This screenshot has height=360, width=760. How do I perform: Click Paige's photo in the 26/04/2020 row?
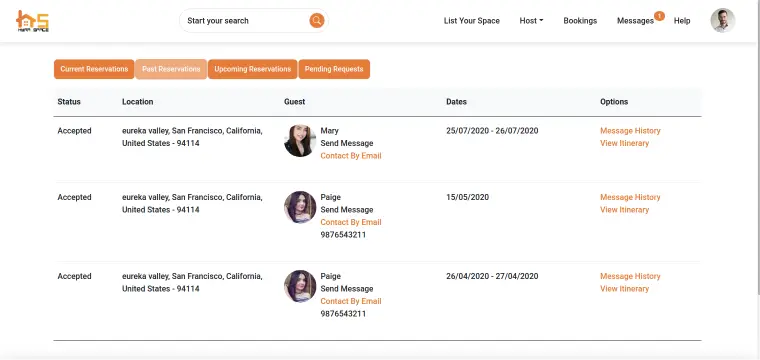pyautogui.click(x=300, y=286)
